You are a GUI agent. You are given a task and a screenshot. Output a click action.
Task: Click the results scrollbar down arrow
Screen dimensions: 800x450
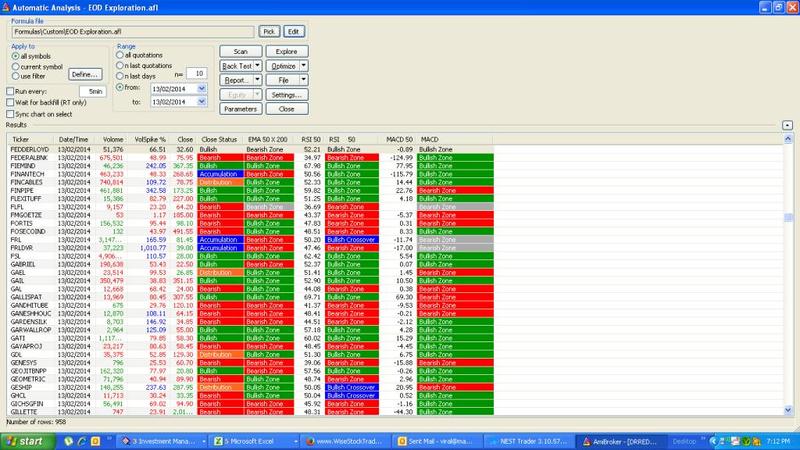(788, 410)
